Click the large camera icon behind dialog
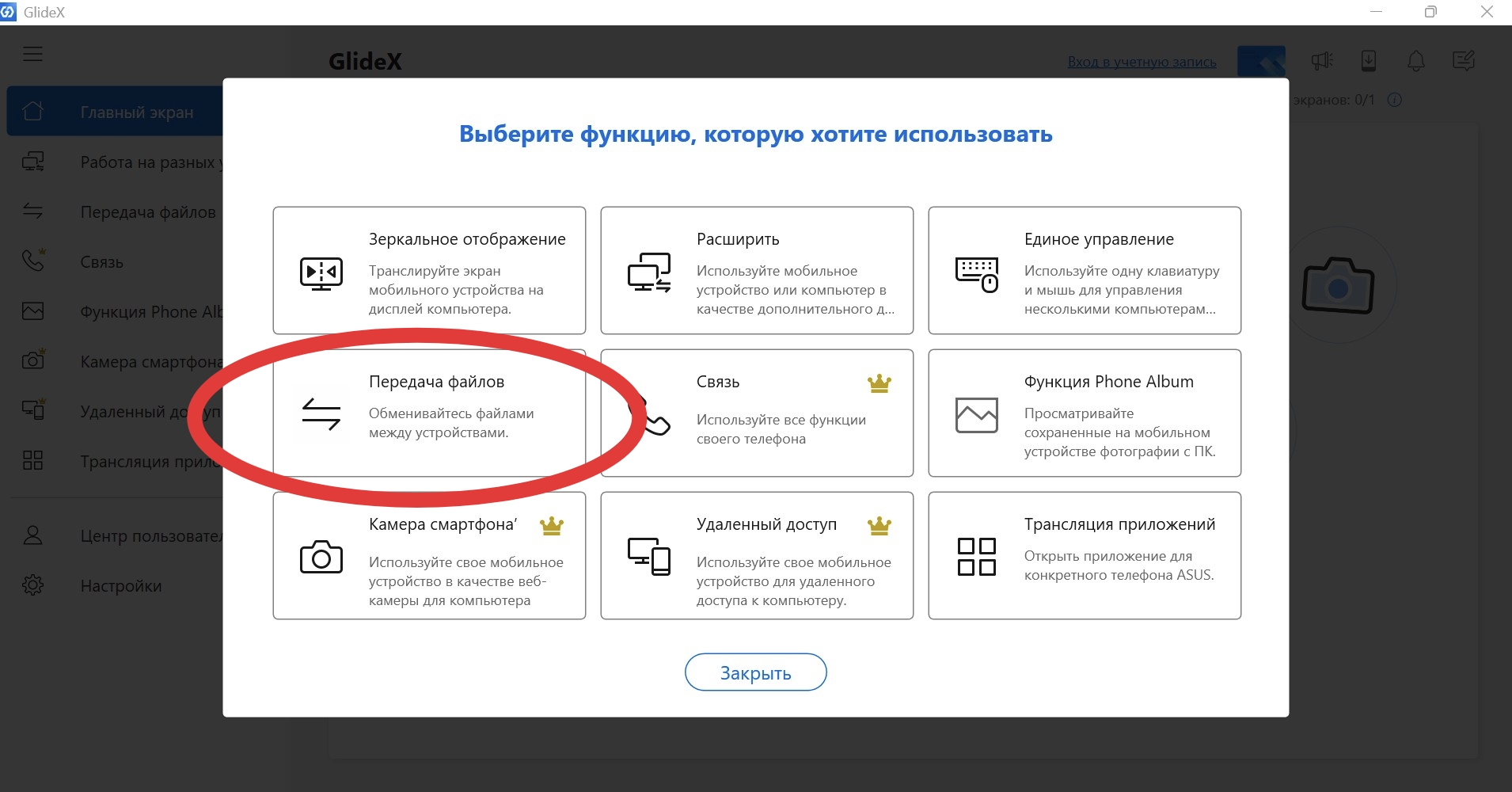 click(x=1338, y=285)
